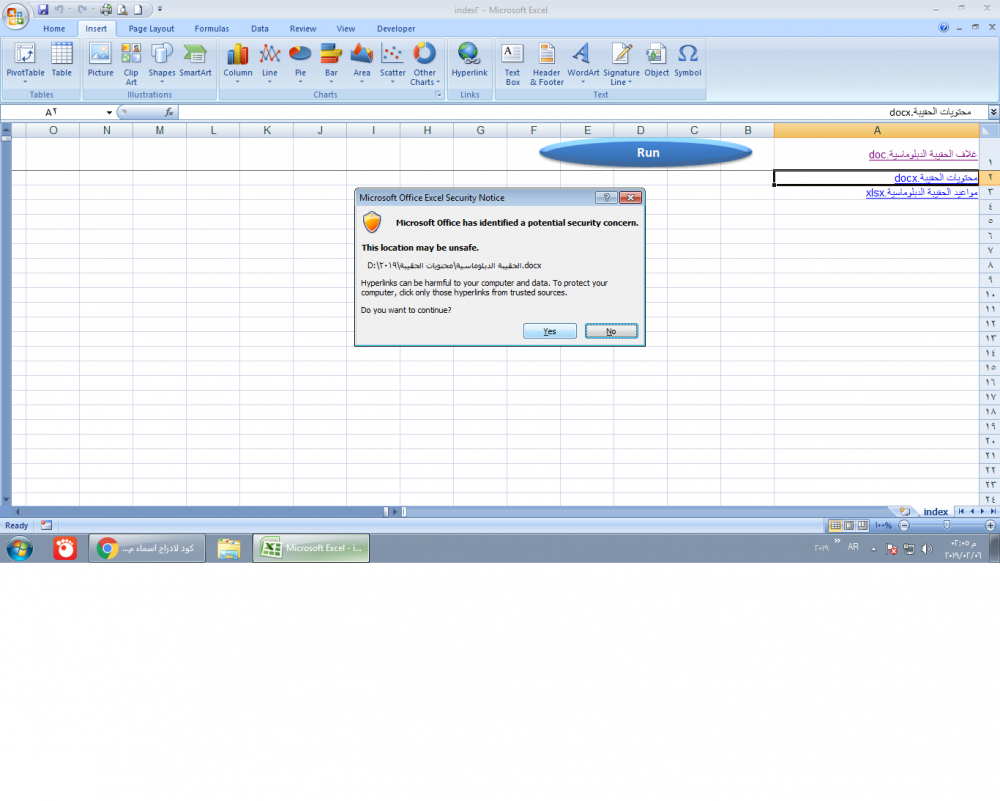
Task: Close the Security Notice dialog
Action: point(631,198)
